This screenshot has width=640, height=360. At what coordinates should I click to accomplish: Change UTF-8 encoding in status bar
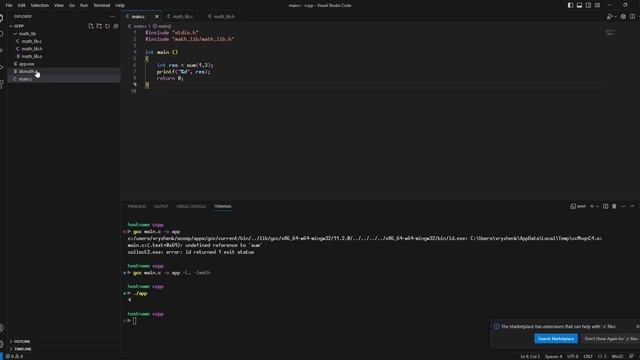pos(573,356)
